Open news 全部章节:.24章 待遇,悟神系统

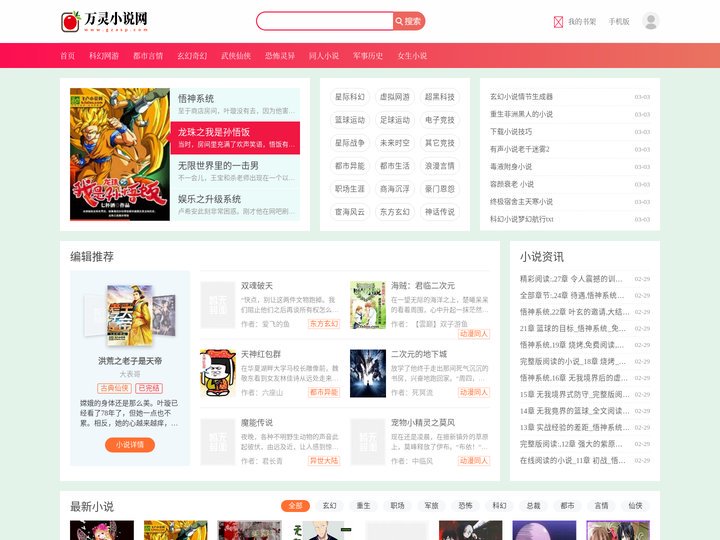point(572,295)
